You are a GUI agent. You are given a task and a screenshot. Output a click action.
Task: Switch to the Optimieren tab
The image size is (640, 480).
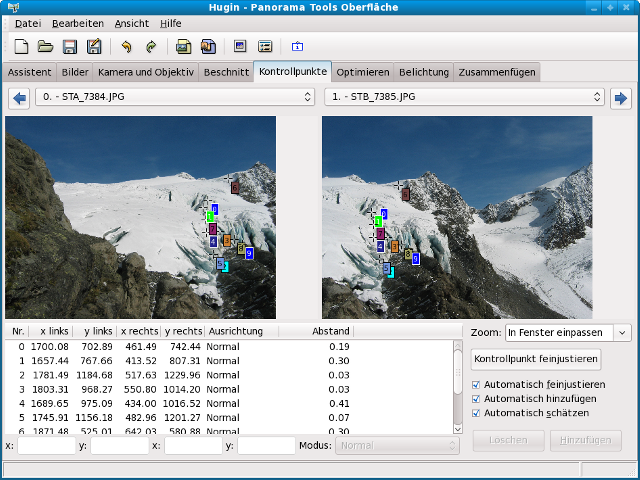(x=362, y=72)
